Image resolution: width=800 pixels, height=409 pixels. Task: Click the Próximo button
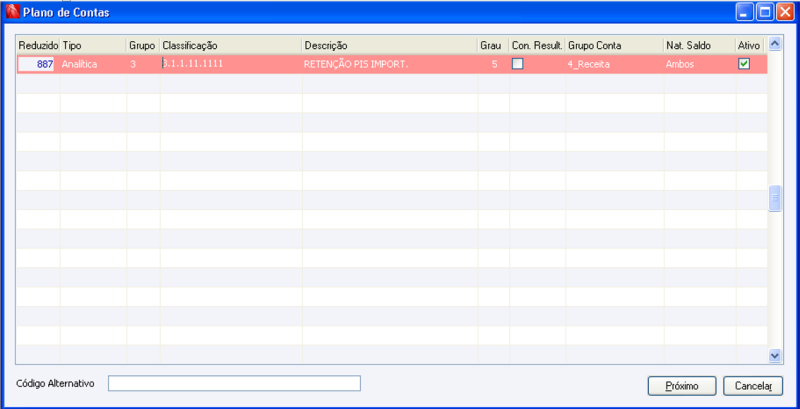pos(682,386)
